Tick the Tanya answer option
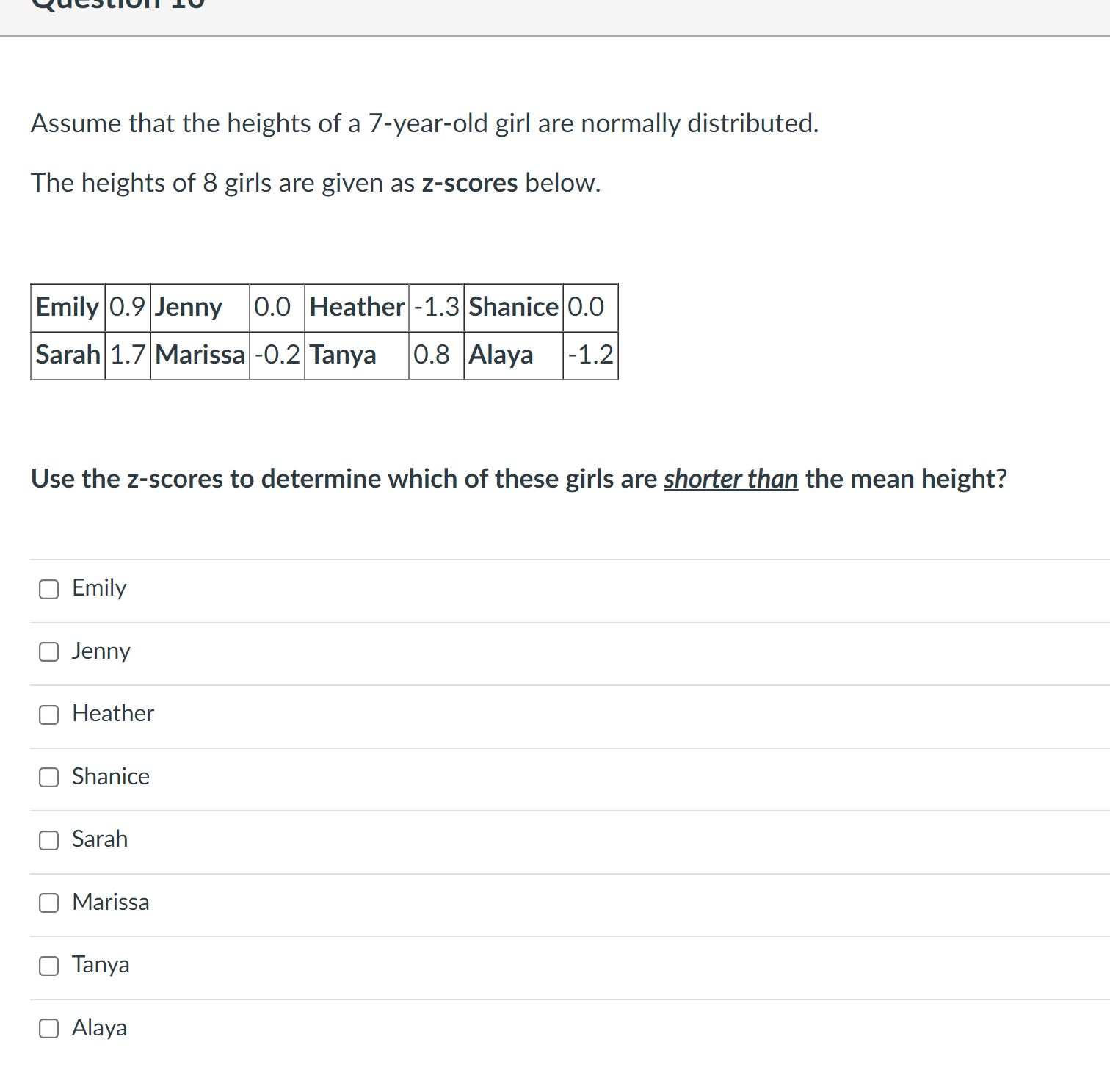The image size is (1110, 1092). (x=48, y=966)
